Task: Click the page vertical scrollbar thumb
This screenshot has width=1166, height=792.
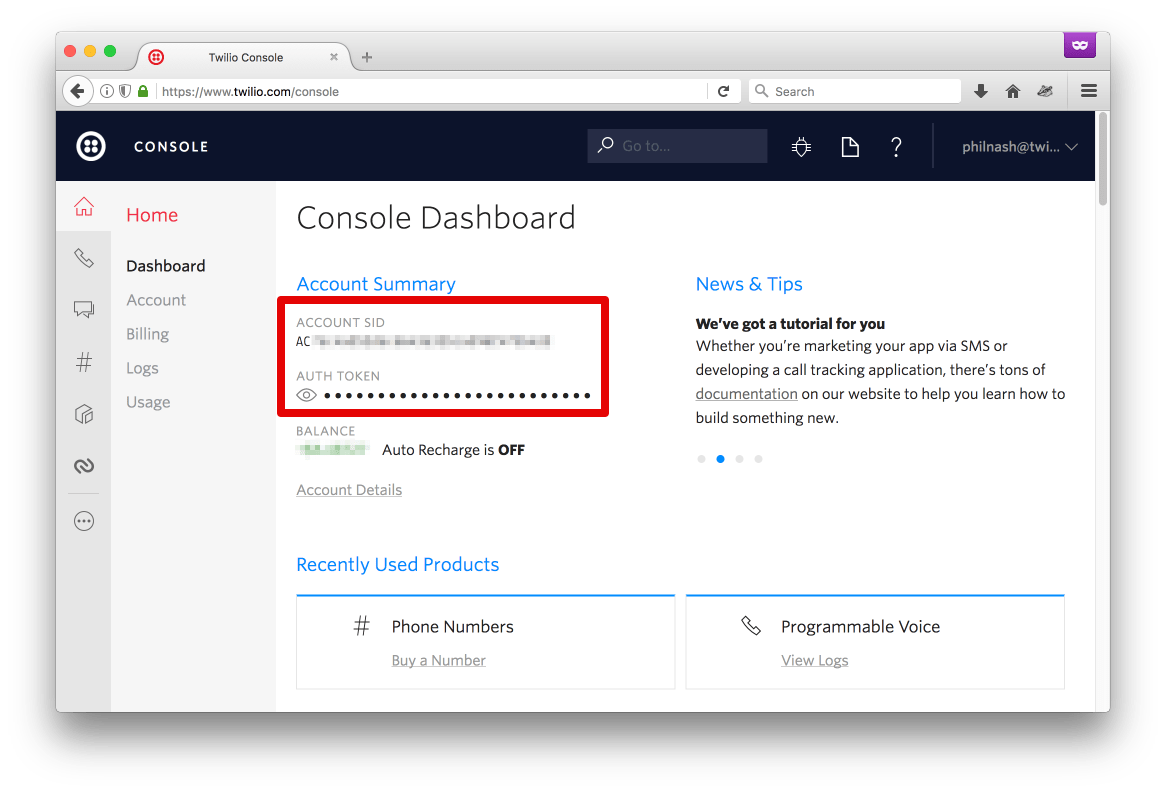Action: 1103,159
